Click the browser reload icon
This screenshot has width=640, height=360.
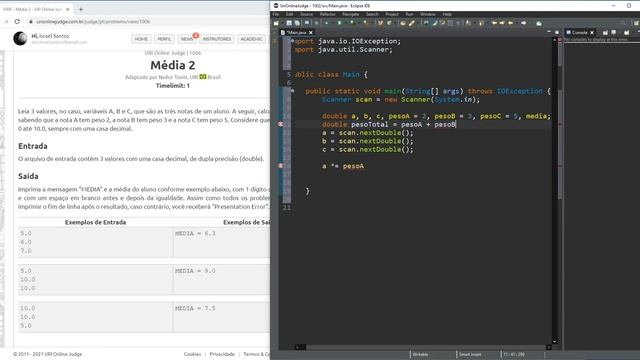(x=17, y=22)
